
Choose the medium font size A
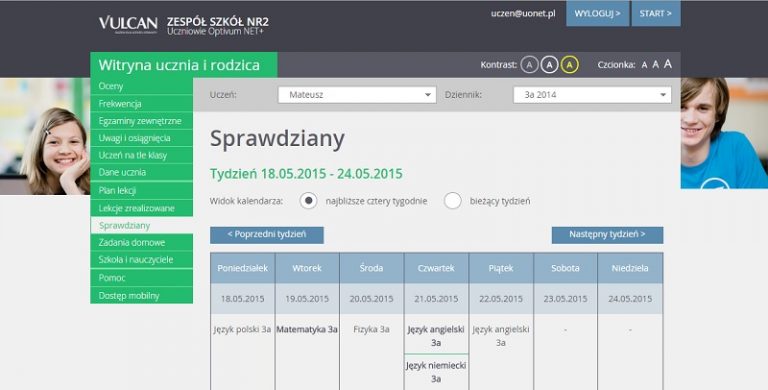click(655, 65)
